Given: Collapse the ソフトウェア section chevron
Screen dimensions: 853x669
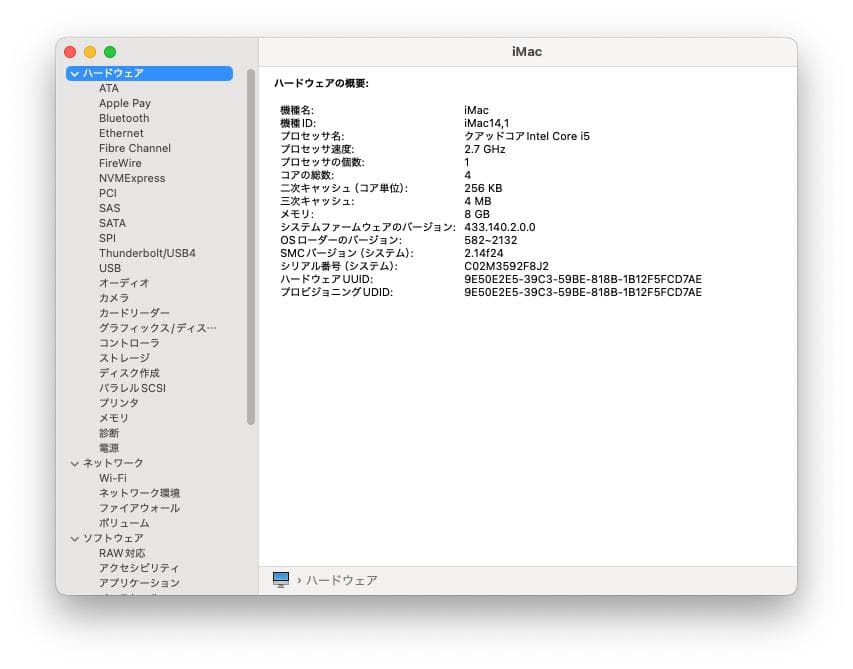Looking at the screenshot, I should (75, 538).
